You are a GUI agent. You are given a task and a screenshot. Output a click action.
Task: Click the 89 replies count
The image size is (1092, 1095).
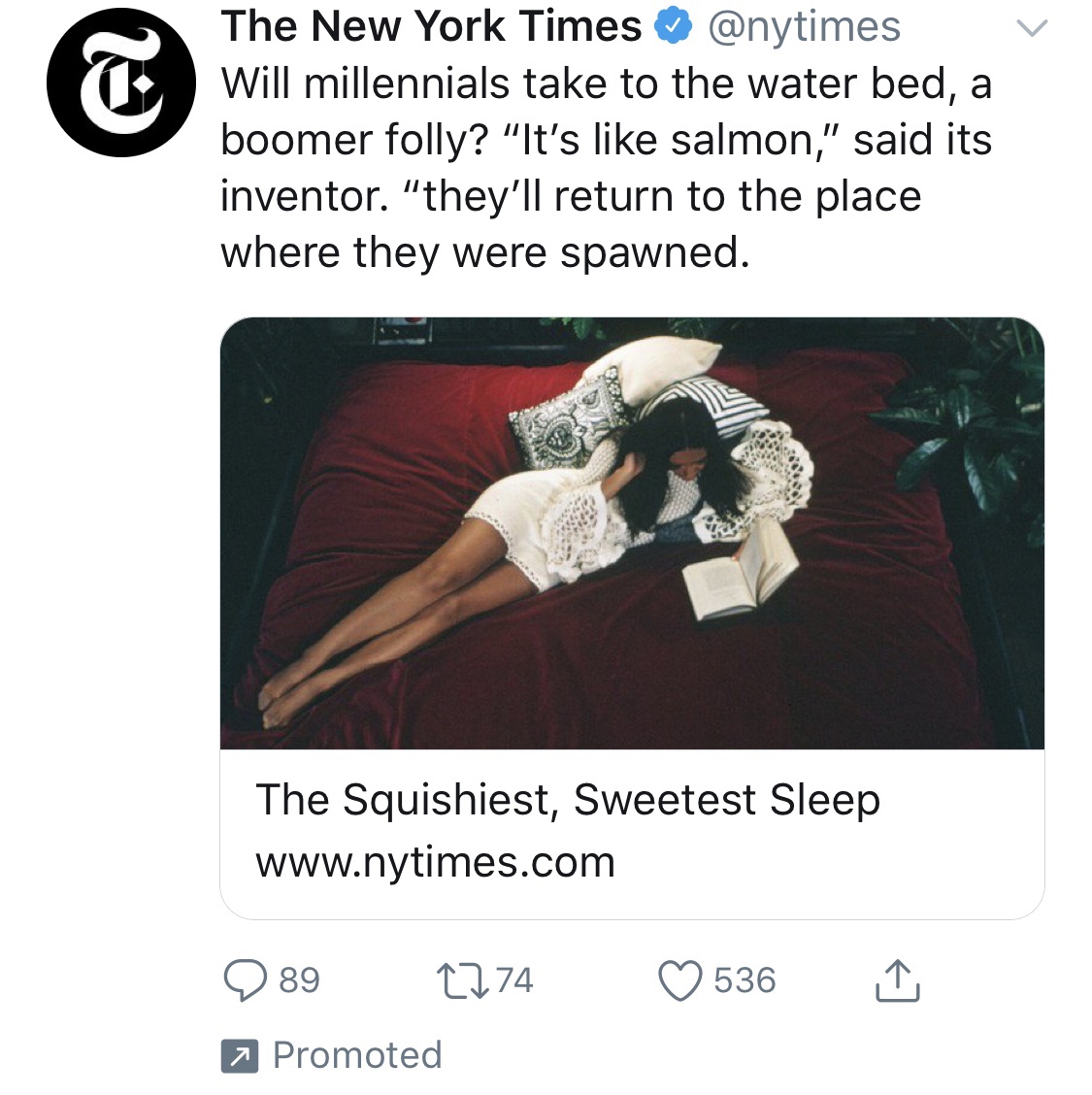point(300,980)
